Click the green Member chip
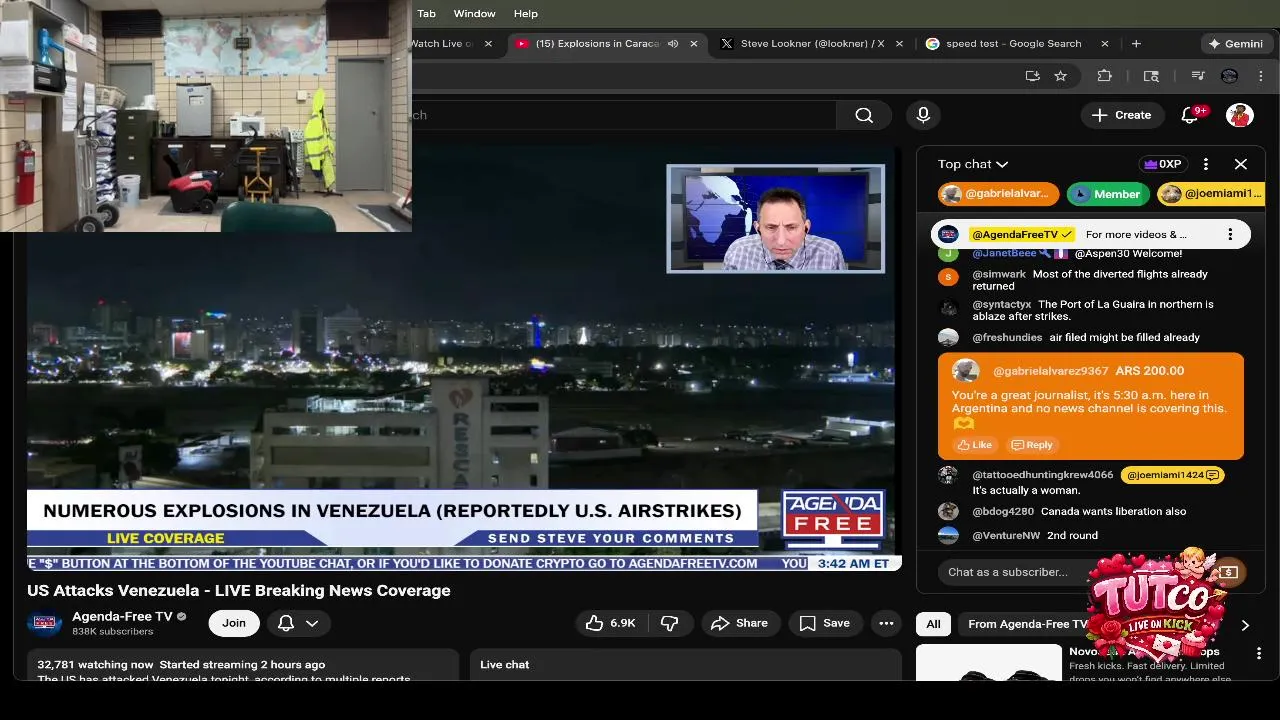The width and height of the screenshot is (1280, 720). (x=1106, y=194)
